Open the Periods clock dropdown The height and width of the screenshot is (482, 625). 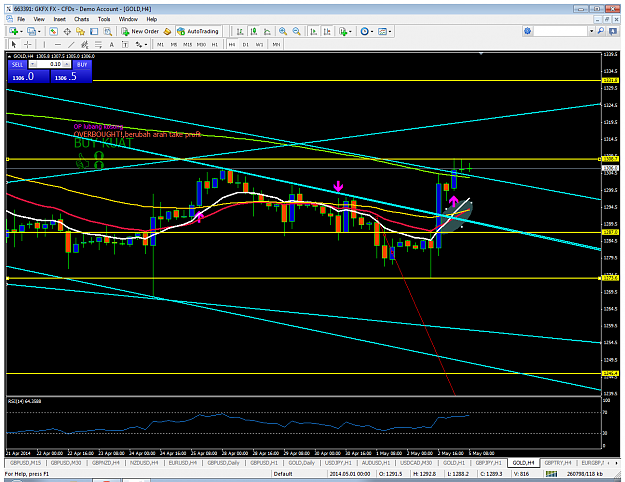click(367, 31)
